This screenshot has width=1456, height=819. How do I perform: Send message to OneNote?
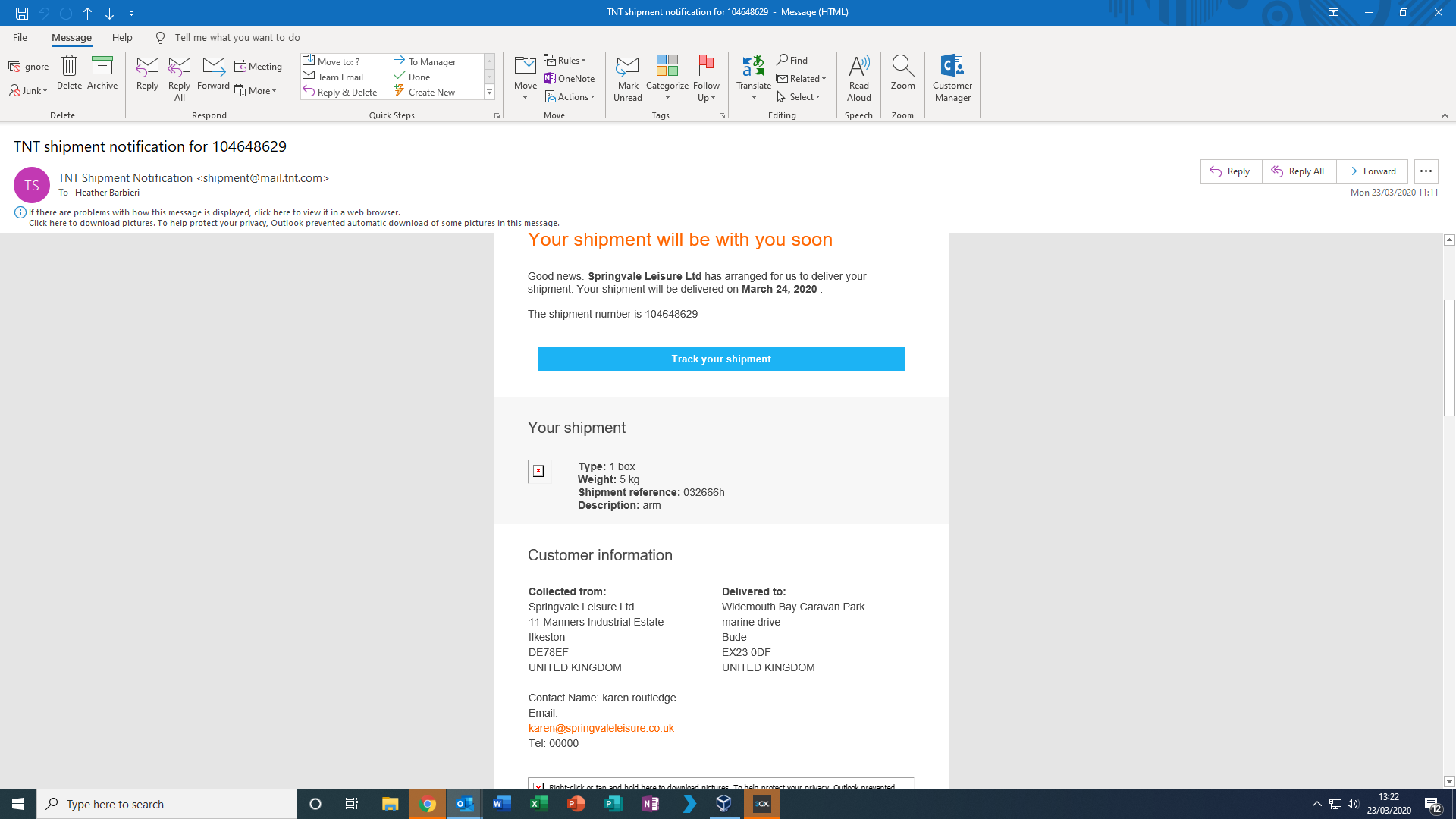tap(570, 78)
